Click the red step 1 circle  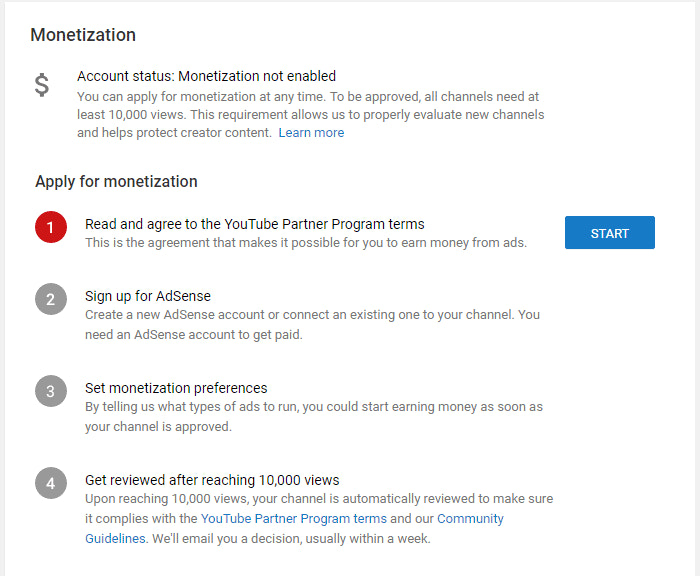[x=51, y=229]
